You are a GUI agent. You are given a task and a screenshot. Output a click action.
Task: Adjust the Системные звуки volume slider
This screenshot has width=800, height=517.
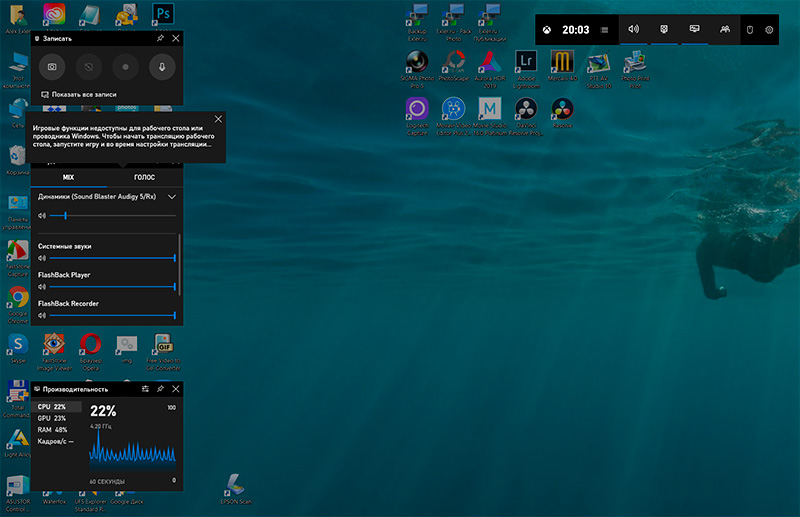112,258
